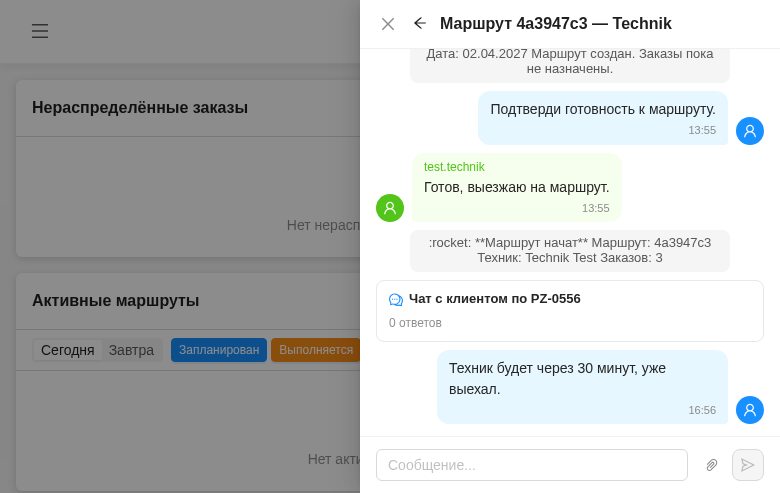Click the chat bubbles thread icon
The width and height of the screenshot is (780, 493).
coord(396,299)
